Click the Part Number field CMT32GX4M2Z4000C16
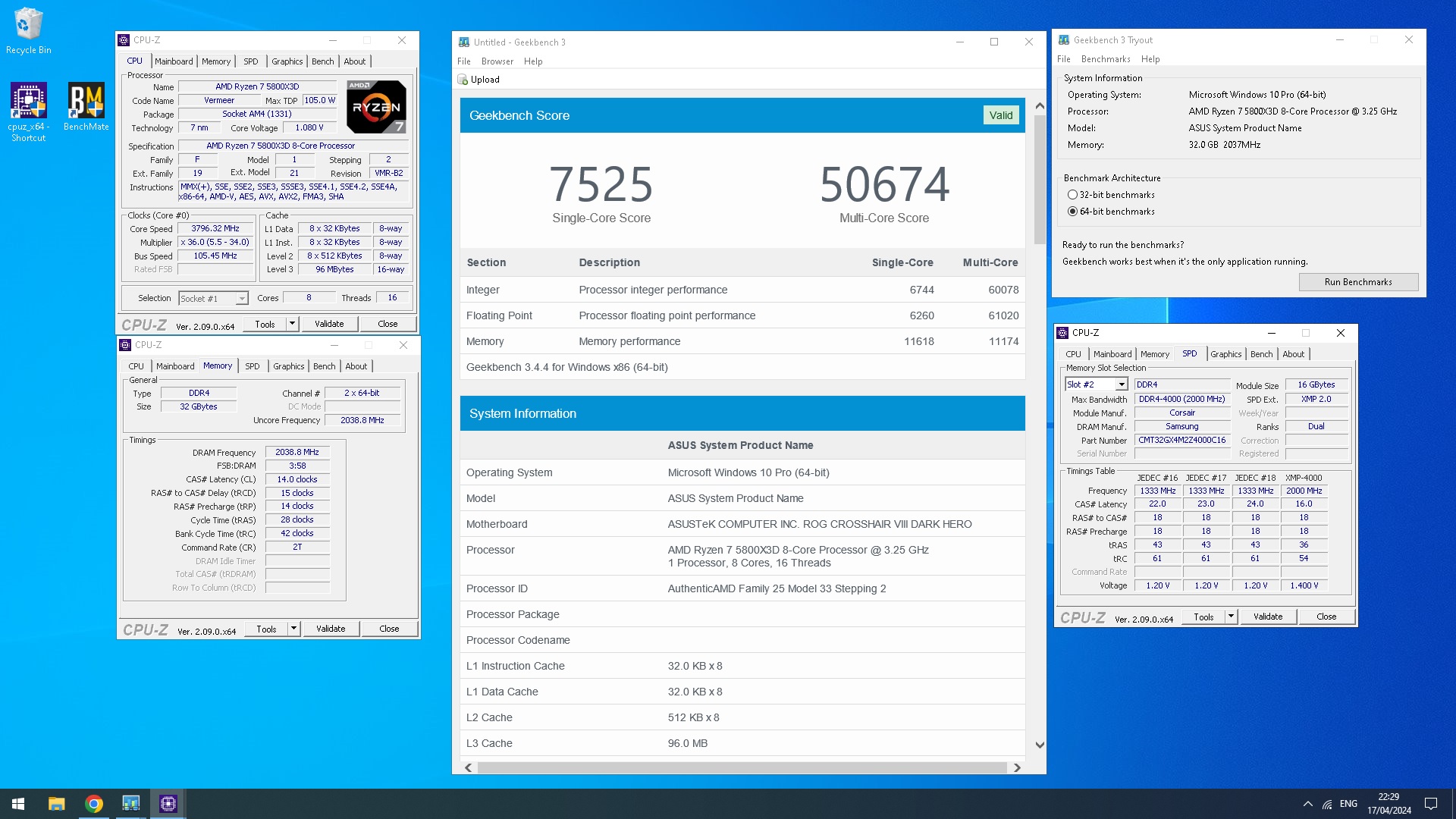Image resolution: width=1456 pixels, height=819 pixels. tap(1181, 440)
